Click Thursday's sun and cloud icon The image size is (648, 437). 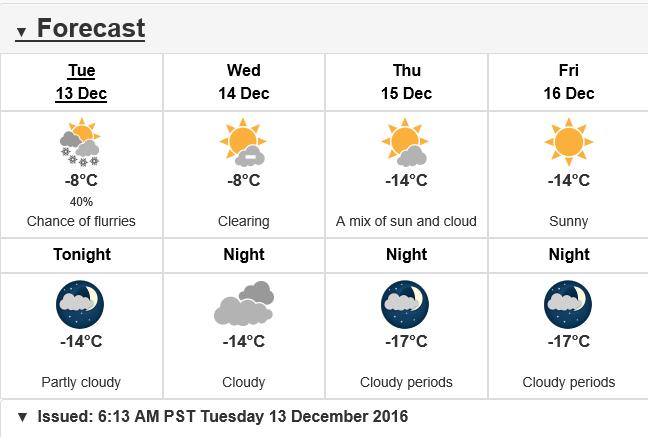point(405,142)
